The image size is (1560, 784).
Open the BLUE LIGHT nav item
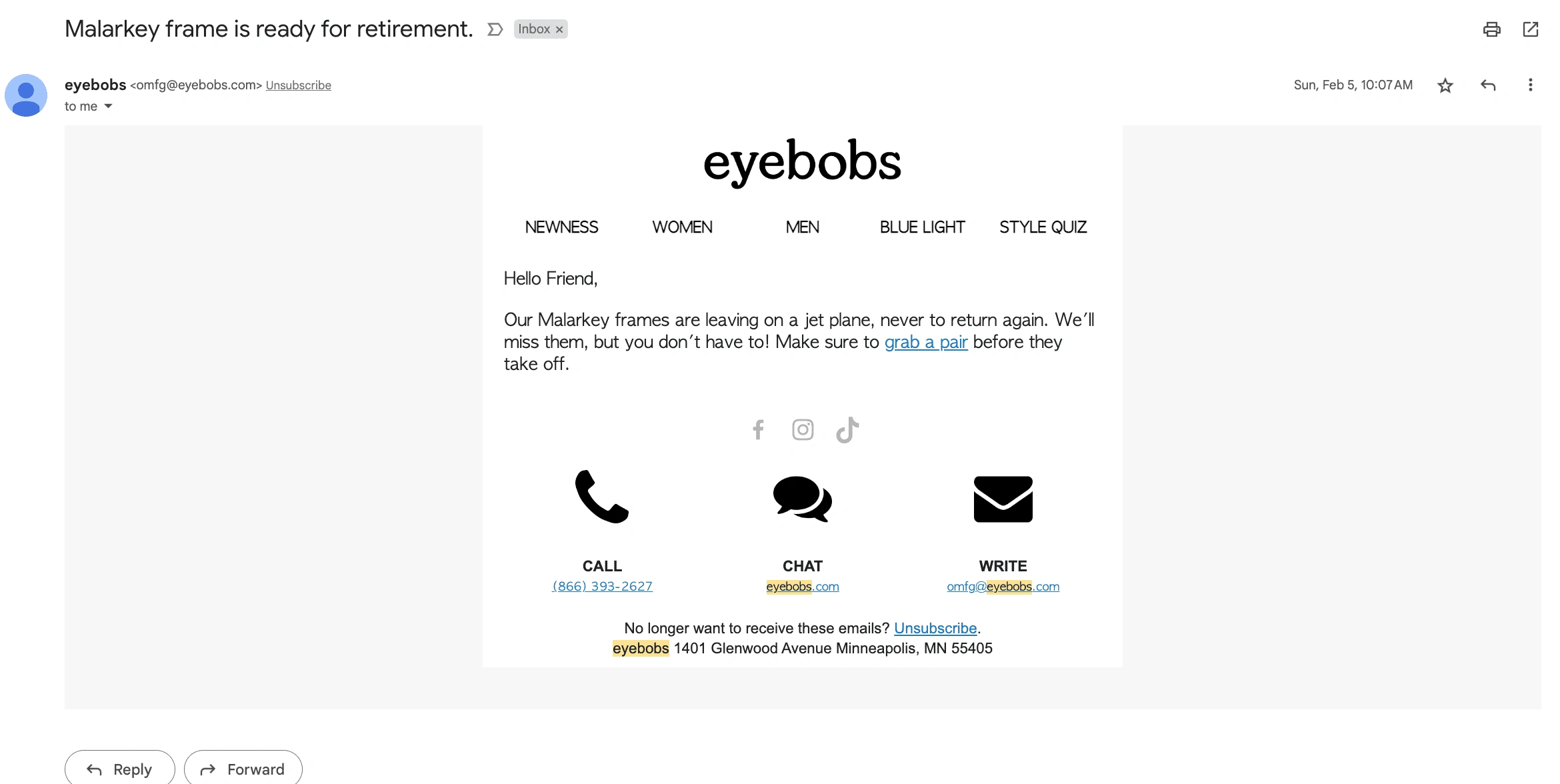click(x=922, y=227)
